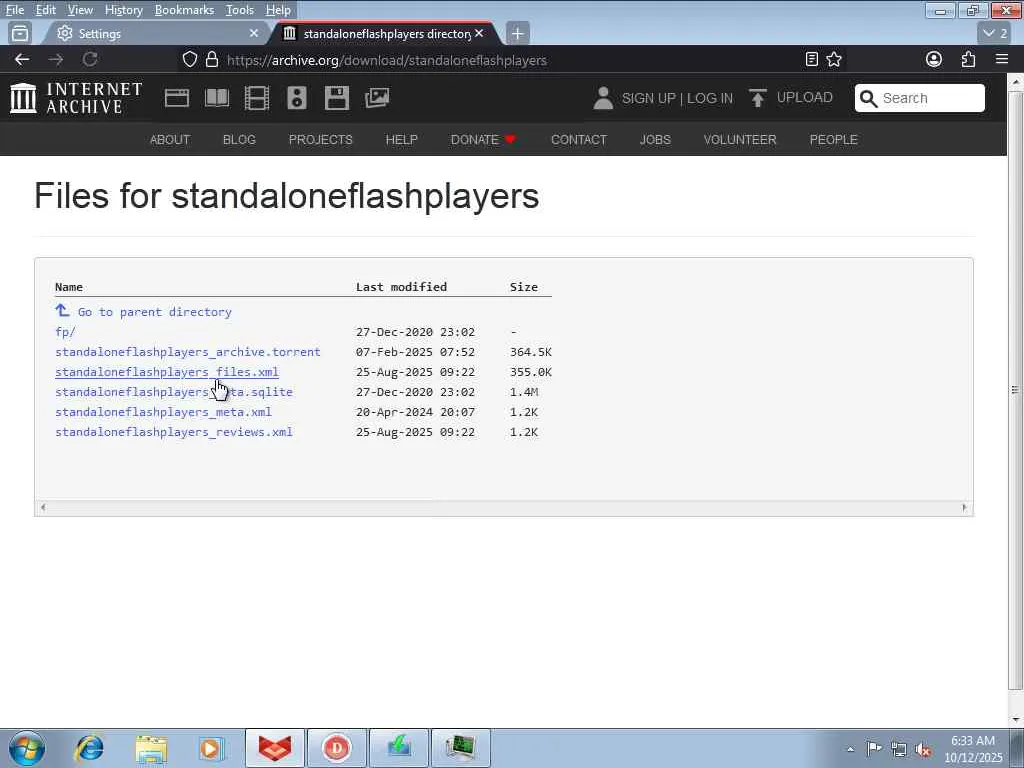Open the Tools menu
Viewport: 1024px width, 768px height.
pyautogui.click(x=240, y=10)
